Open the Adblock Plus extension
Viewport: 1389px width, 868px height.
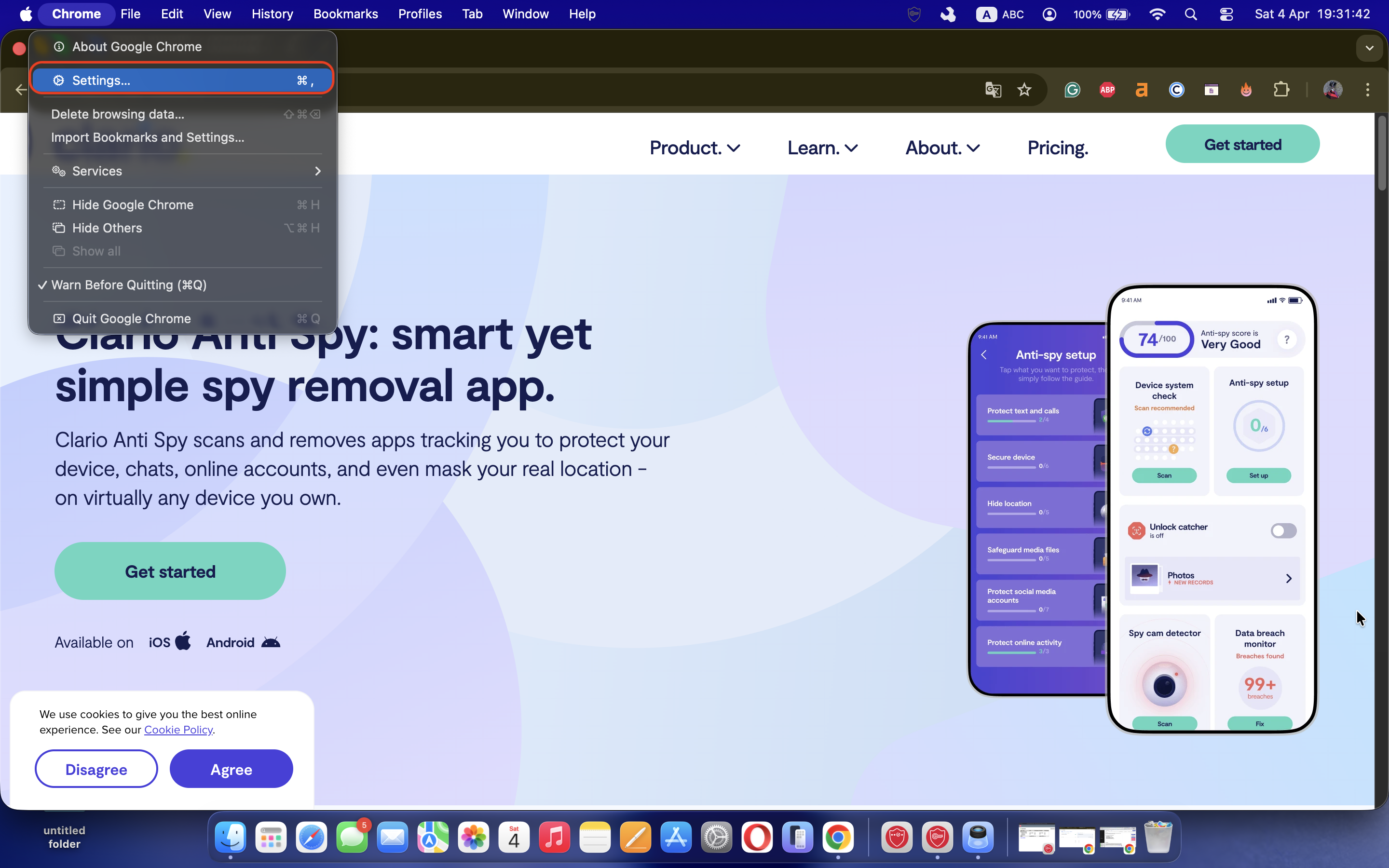1107,90
